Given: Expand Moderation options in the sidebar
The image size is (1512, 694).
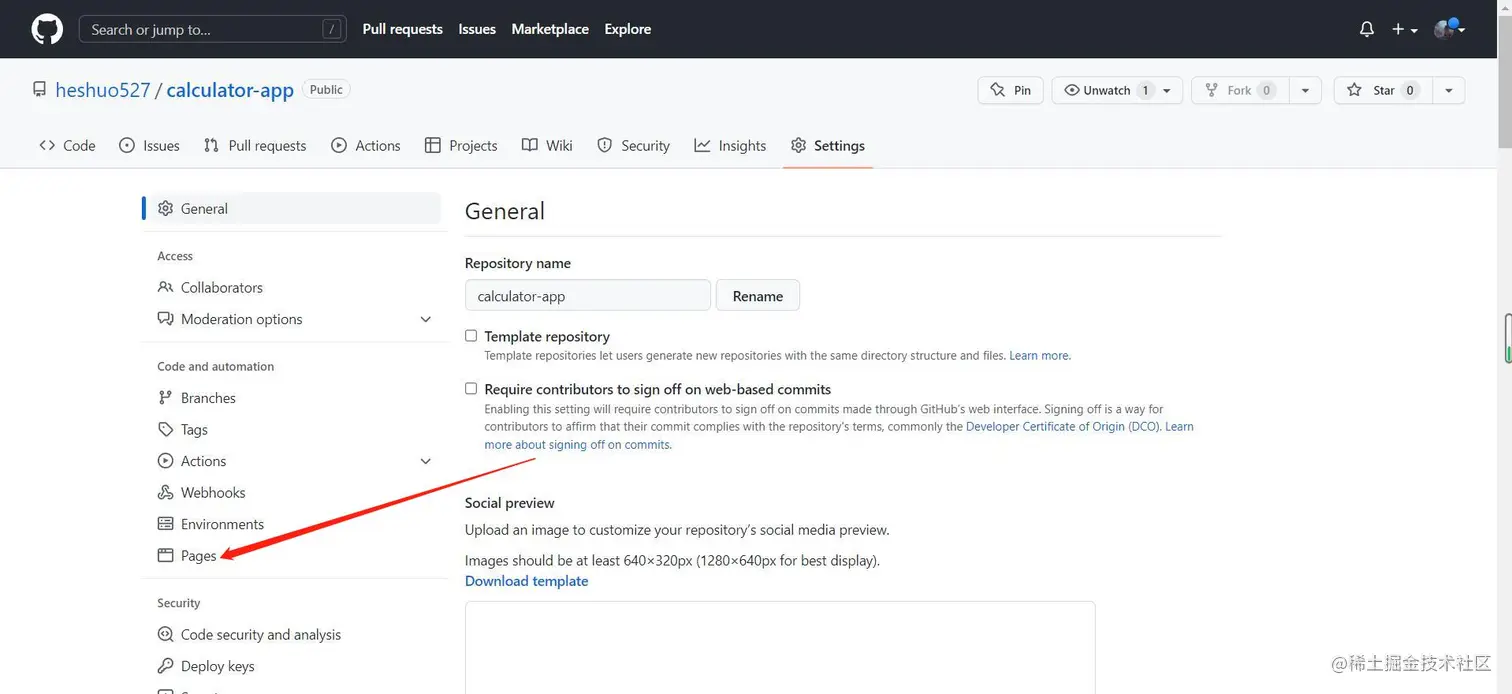Looking at the screenshot, I should [425, 319].
